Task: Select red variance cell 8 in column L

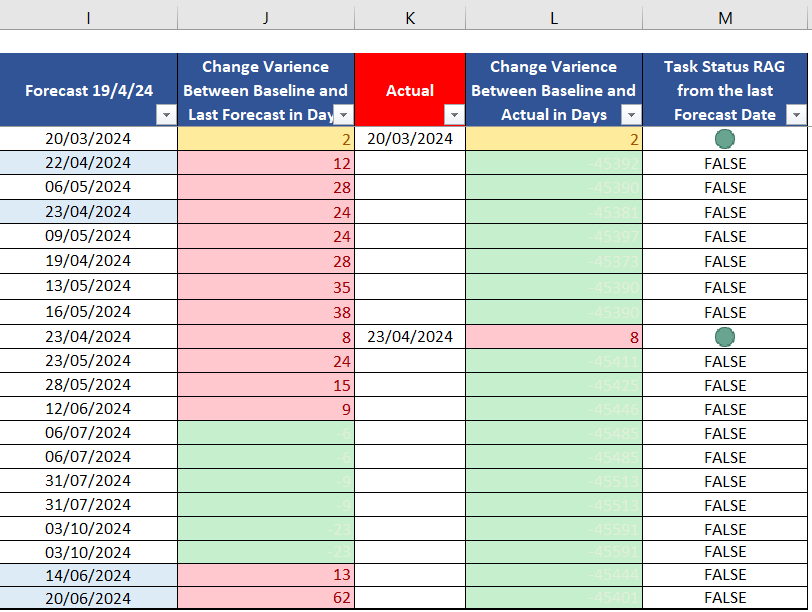Action: click(x=554, y=337)
